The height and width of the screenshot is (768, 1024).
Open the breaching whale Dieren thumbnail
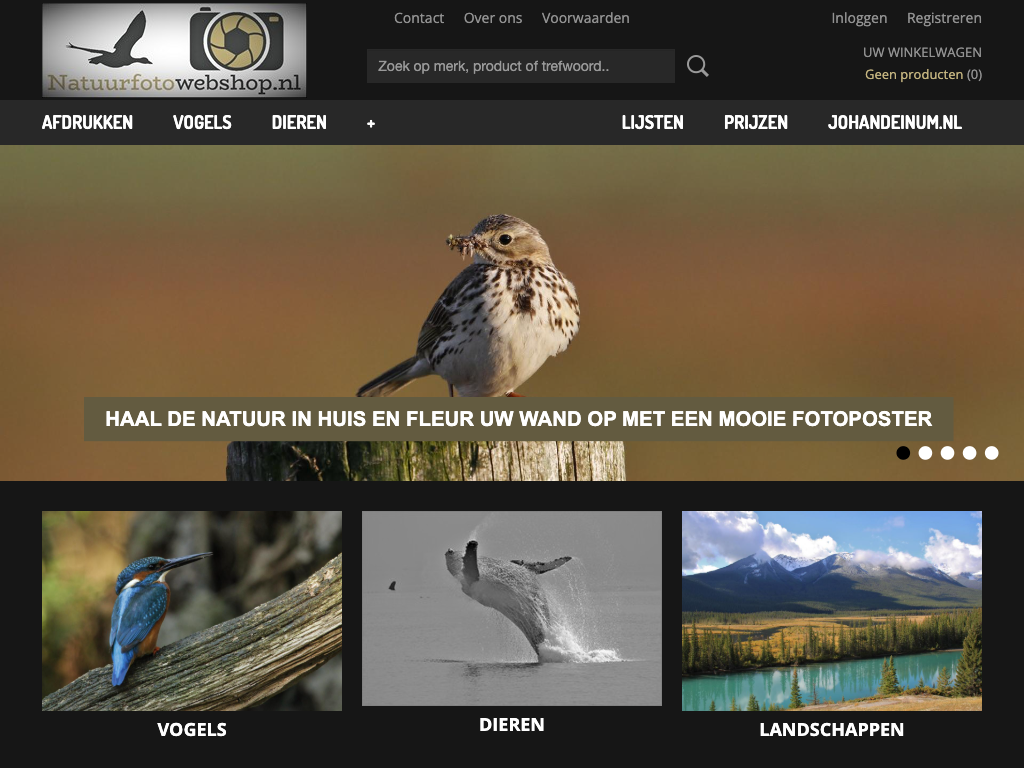tap(512, 608)
